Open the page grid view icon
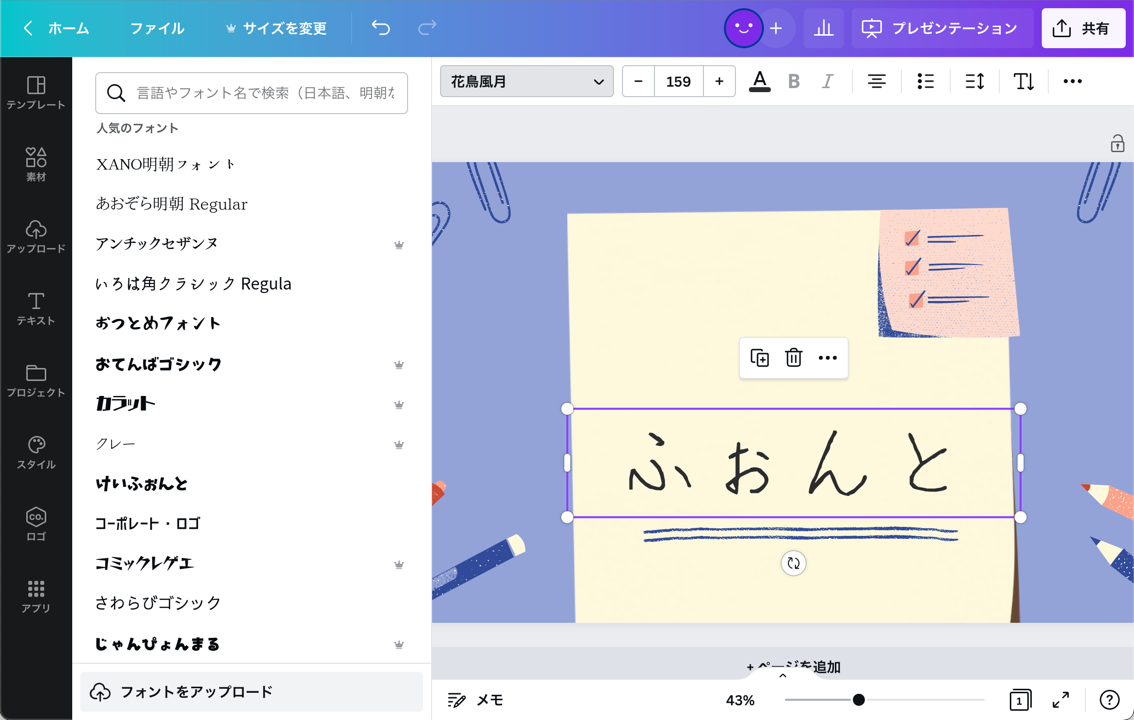 (1020, 700)
